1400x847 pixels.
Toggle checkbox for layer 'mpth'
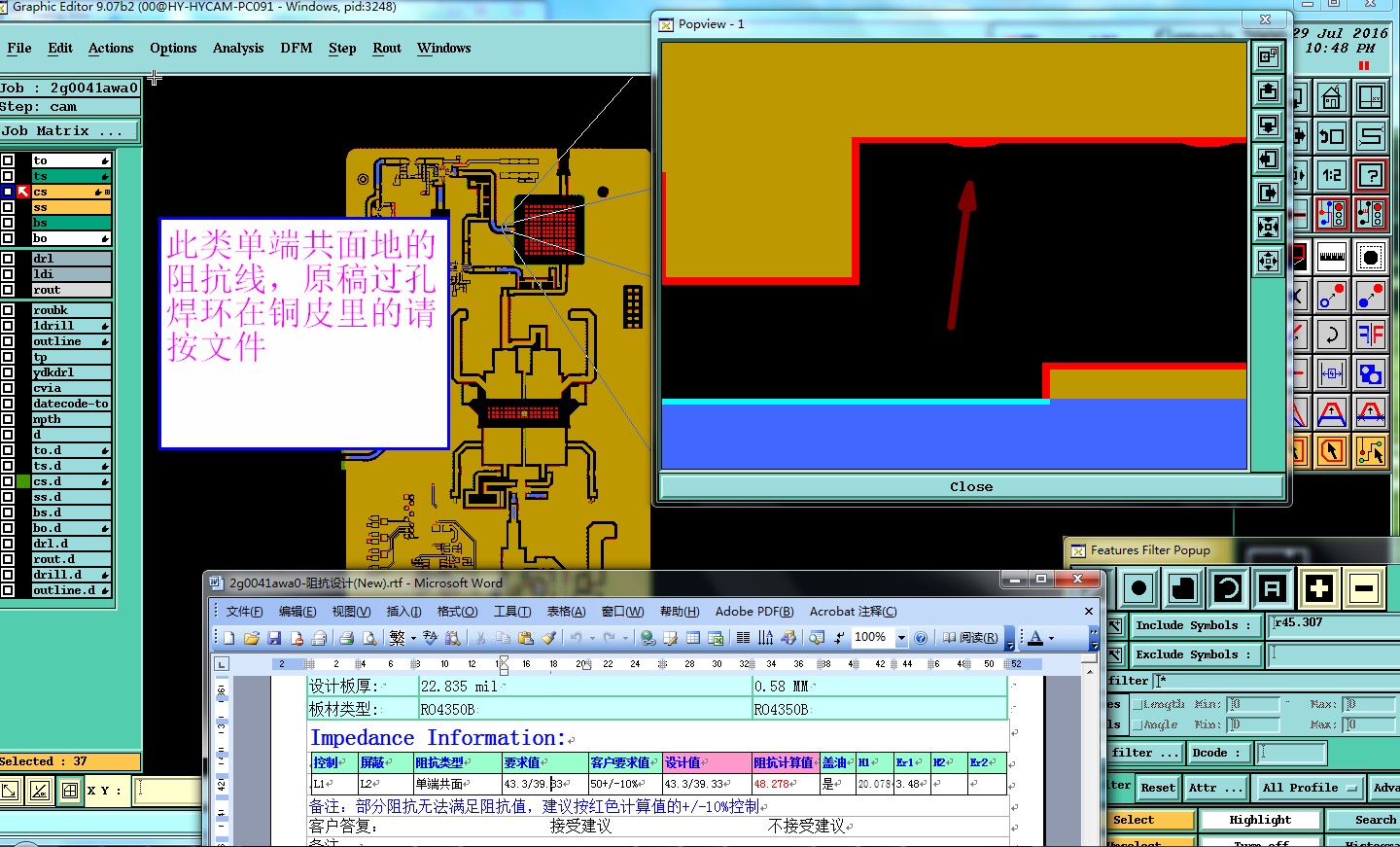8,419
